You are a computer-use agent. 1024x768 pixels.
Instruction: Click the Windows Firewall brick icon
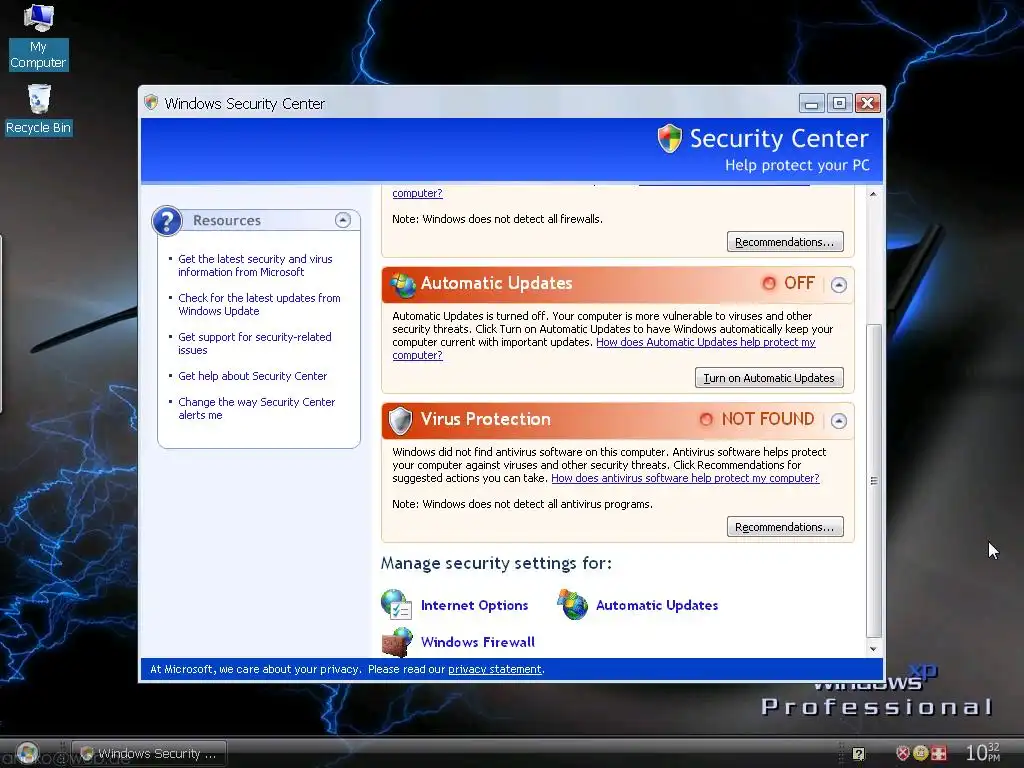tap(397, 642)
